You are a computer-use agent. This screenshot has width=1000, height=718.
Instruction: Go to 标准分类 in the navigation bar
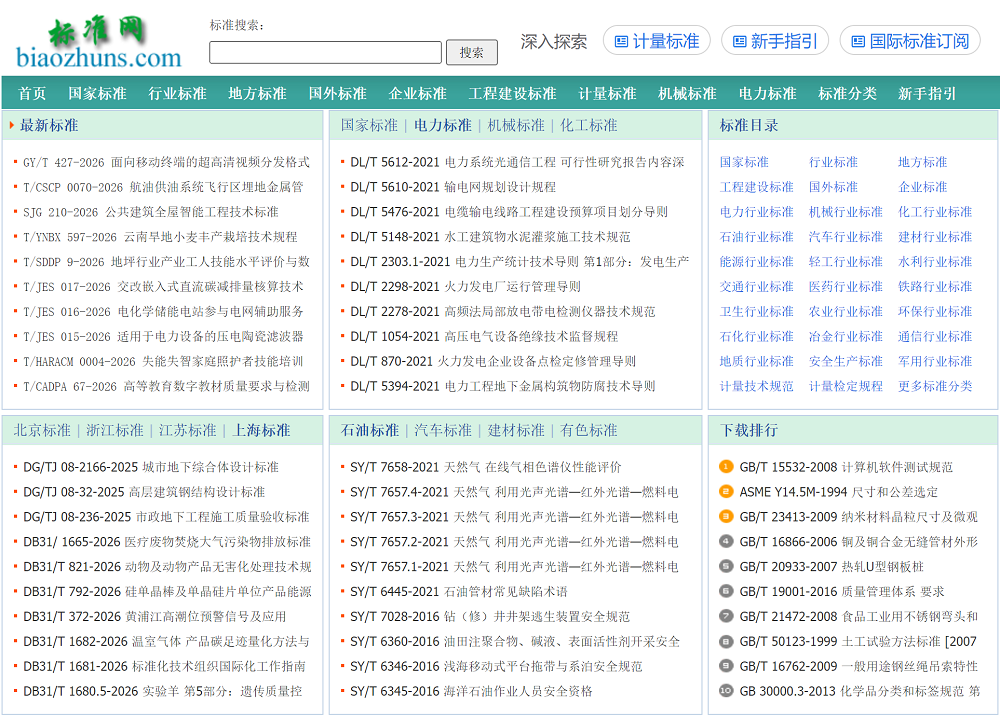847,94
